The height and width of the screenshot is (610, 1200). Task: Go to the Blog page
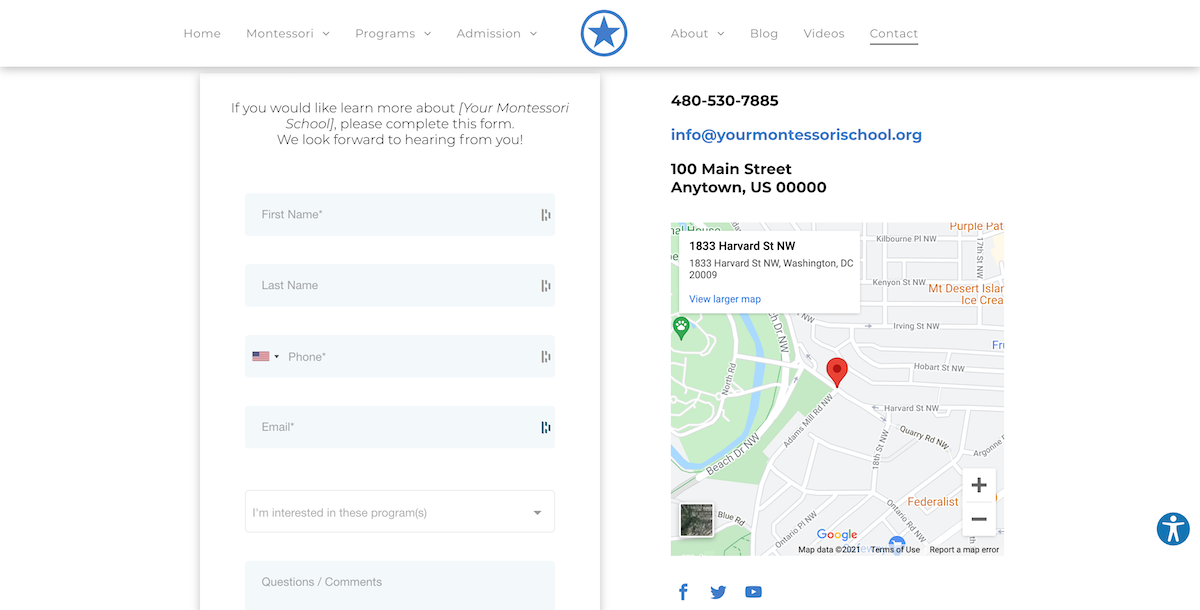coord(764,33)
